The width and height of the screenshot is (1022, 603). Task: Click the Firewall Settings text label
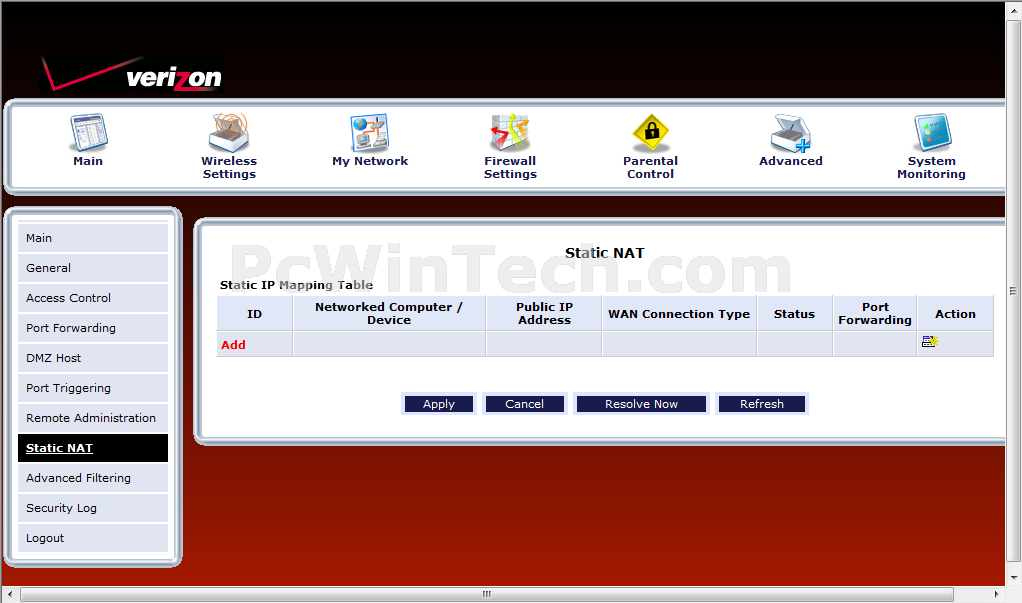[510, 168]
